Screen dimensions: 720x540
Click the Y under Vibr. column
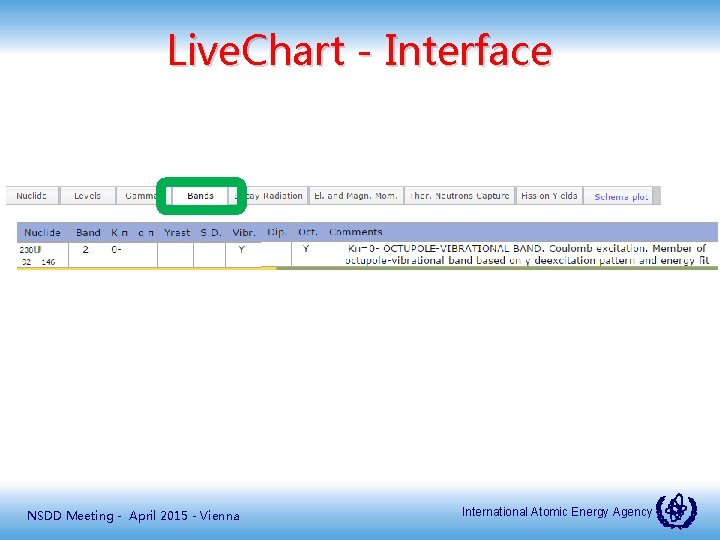click(242, 250)
